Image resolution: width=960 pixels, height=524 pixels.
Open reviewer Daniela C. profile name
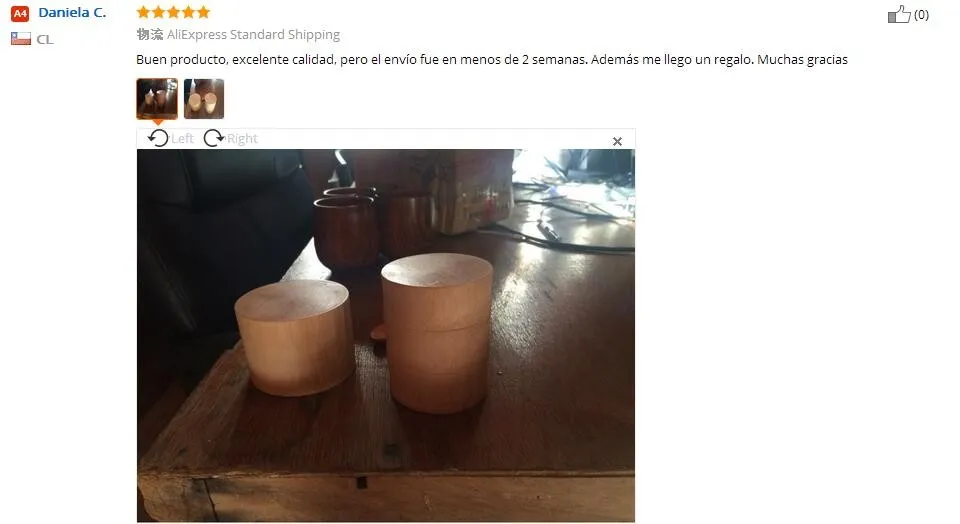[x=72, y=12]
